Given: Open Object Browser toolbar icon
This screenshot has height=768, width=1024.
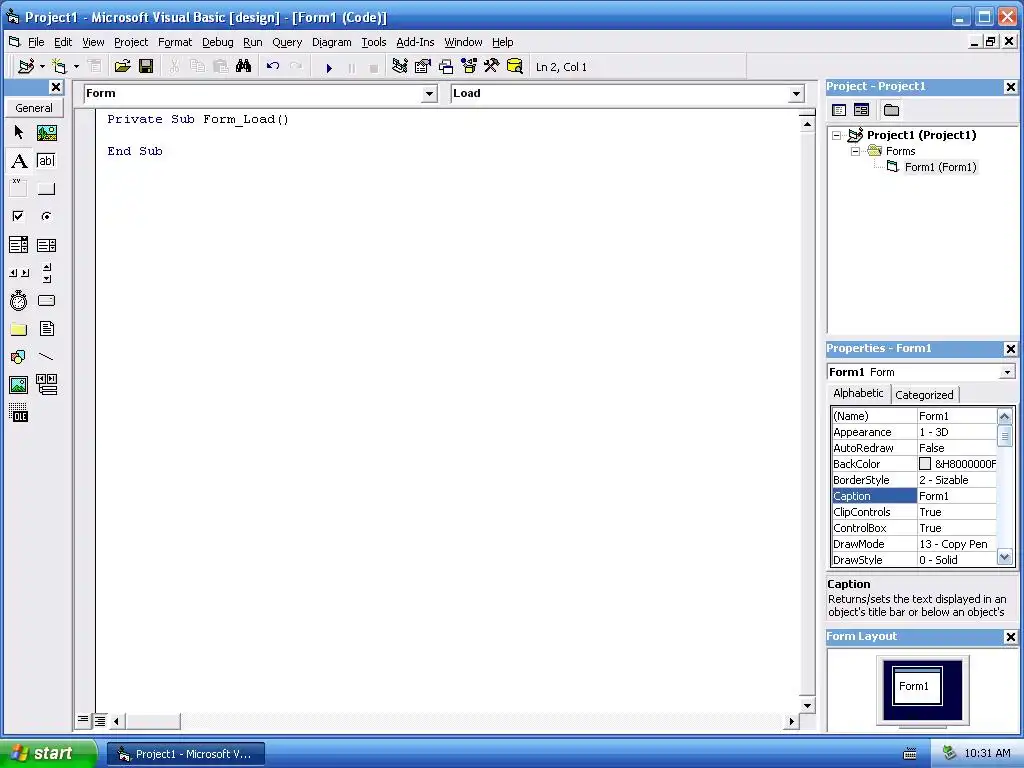Looking at the screenshot, I should [x=469, y=67].
